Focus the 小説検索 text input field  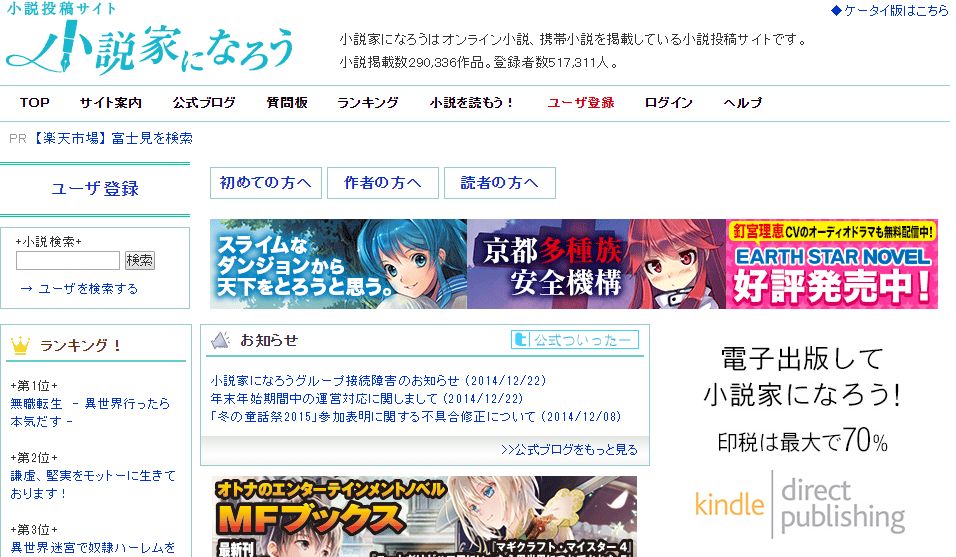[x=68, y=261]
